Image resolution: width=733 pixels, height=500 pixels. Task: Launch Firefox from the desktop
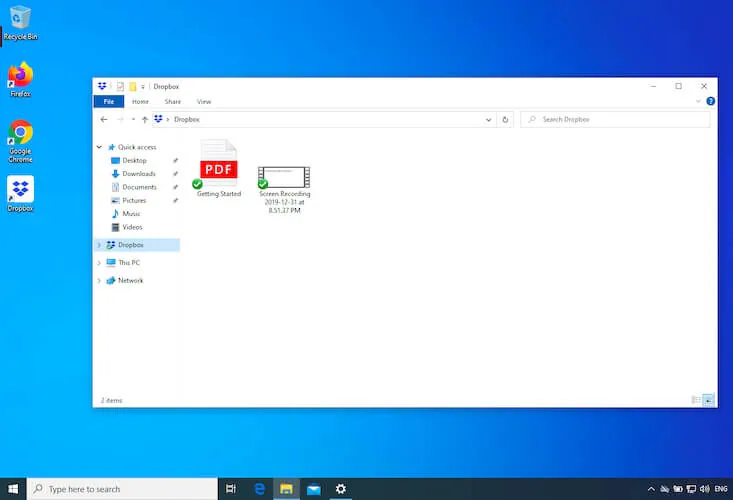coord(20,79)
